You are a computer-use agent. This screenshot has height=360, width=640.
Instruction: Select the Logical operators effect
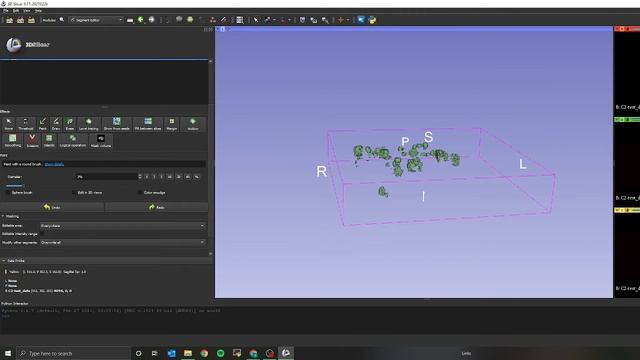coord(73,141)
